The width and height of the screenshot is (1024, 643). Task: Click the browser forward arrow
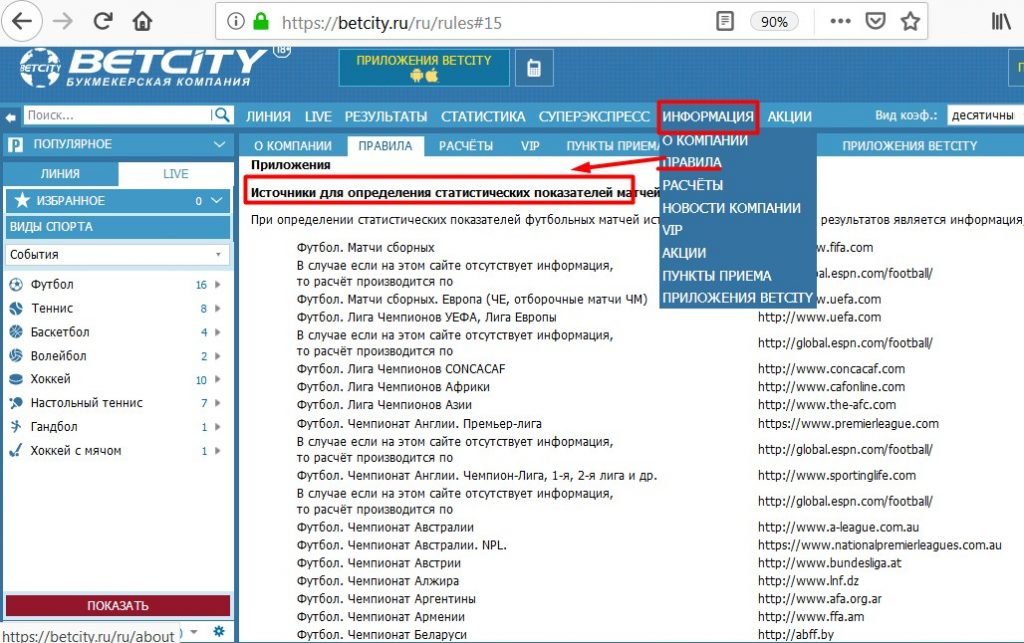tap(63, 22)
